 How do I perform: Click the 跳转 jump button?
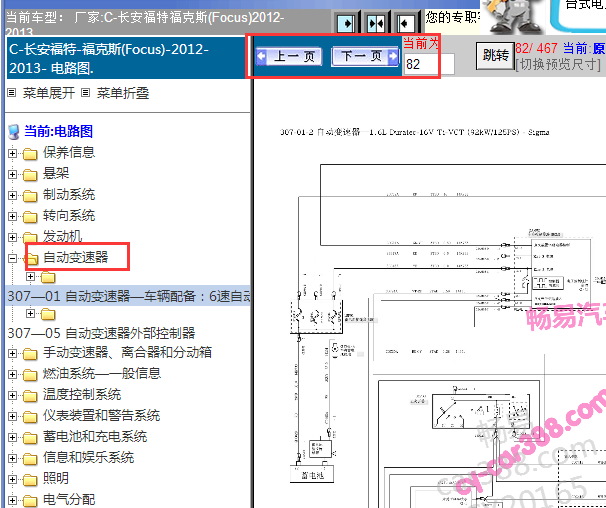tap(495, 55)
